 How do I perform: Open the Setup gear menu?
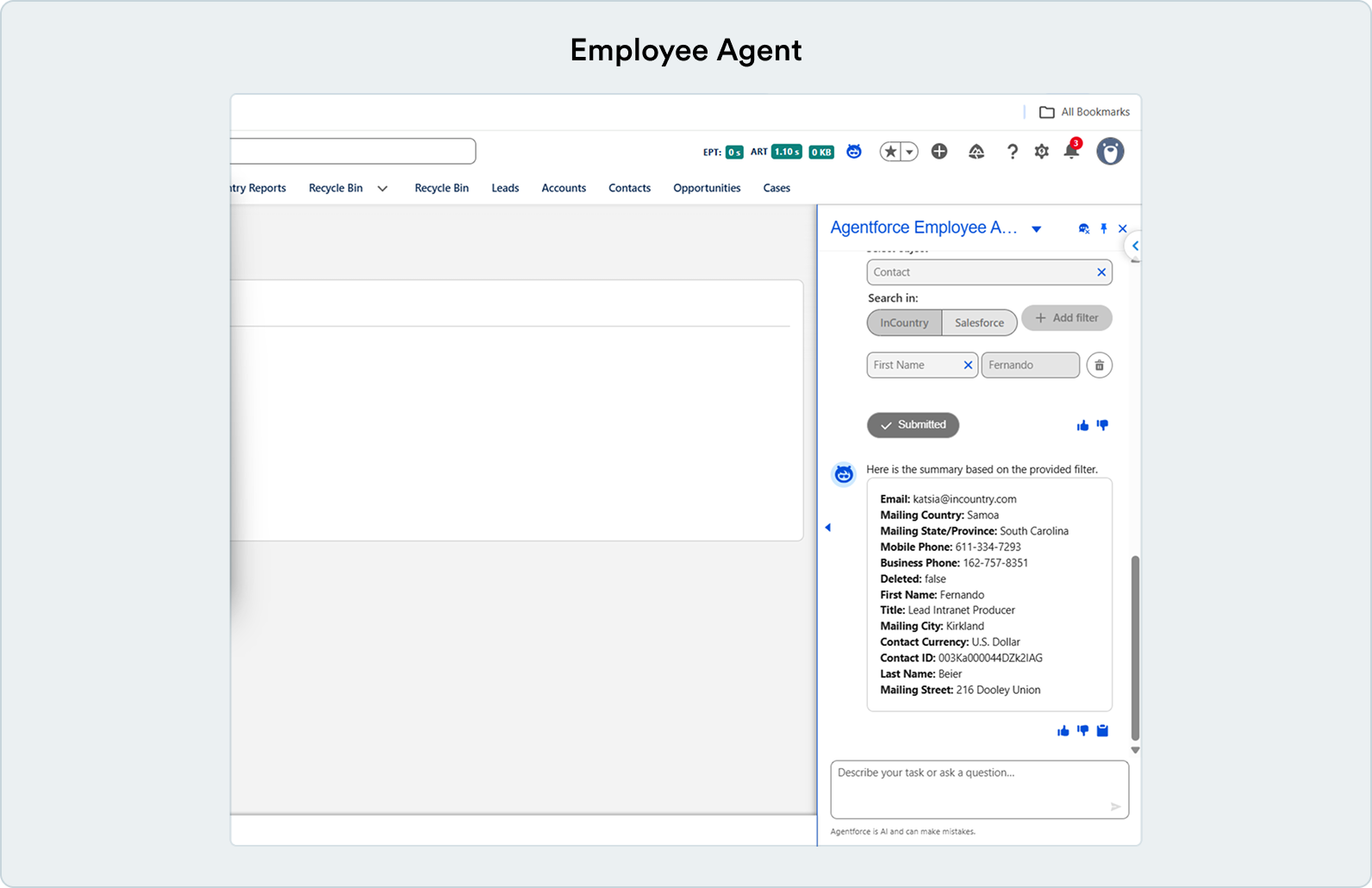[x=1042, y=152]
